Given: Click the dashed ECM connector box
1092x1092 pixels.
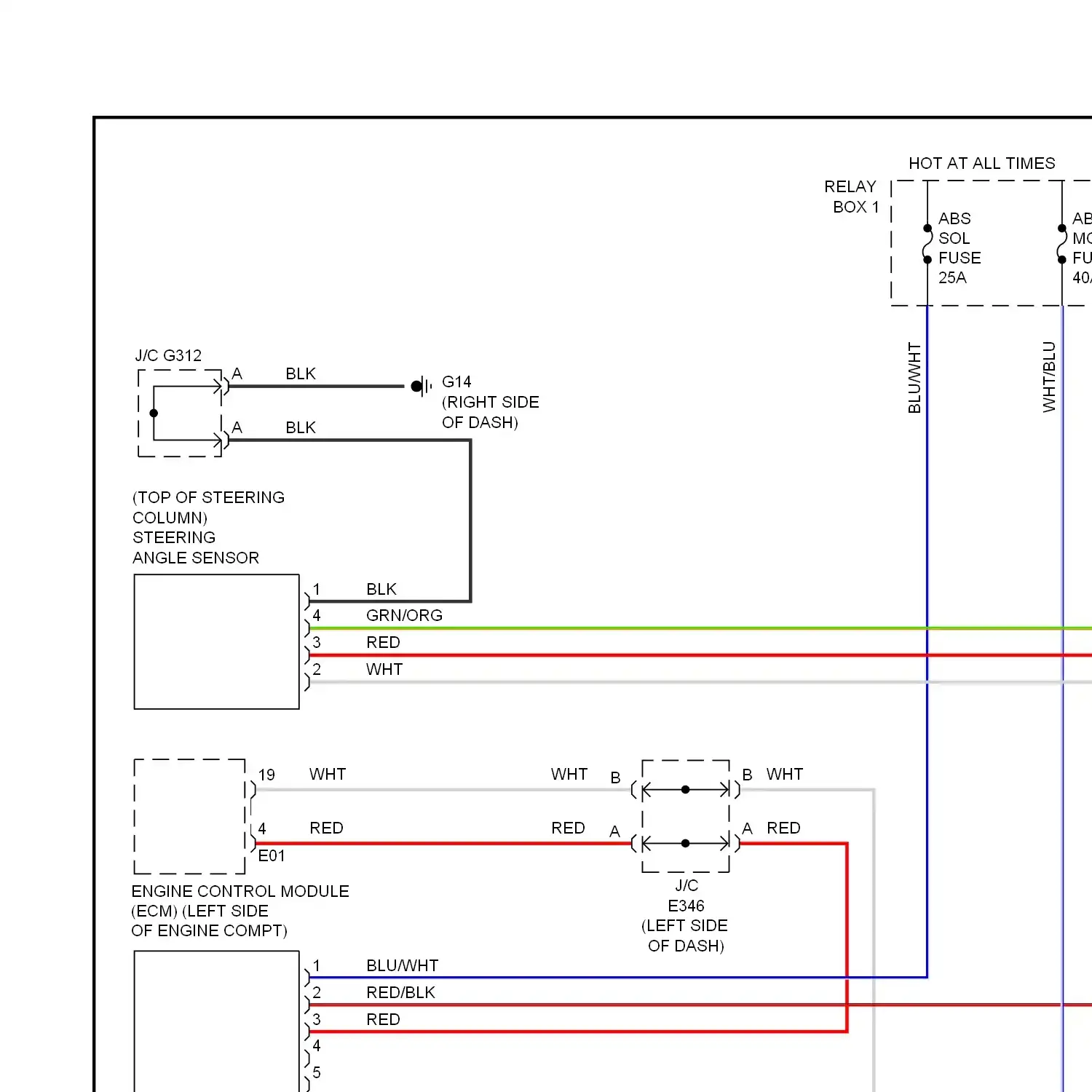Looking at the screenshot, I should click(x=190, y=816).
